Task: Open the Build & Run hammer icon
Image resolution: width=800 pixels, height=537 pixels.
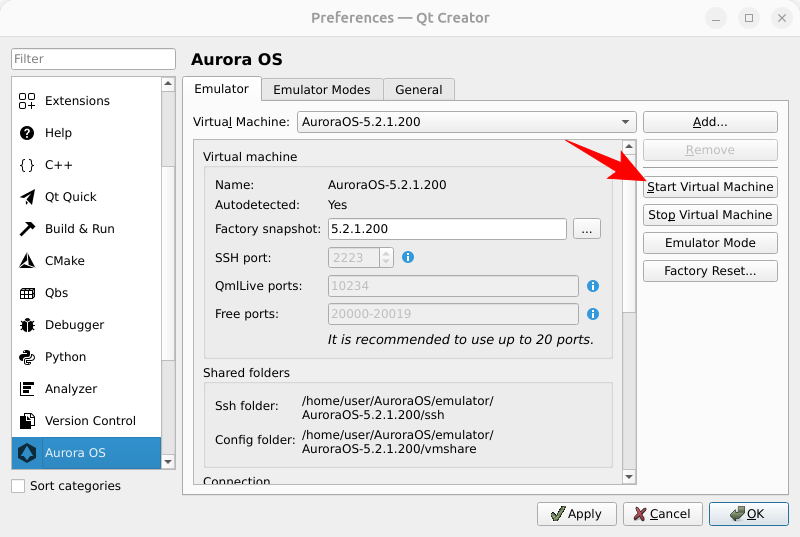Action: pos(27,229)
